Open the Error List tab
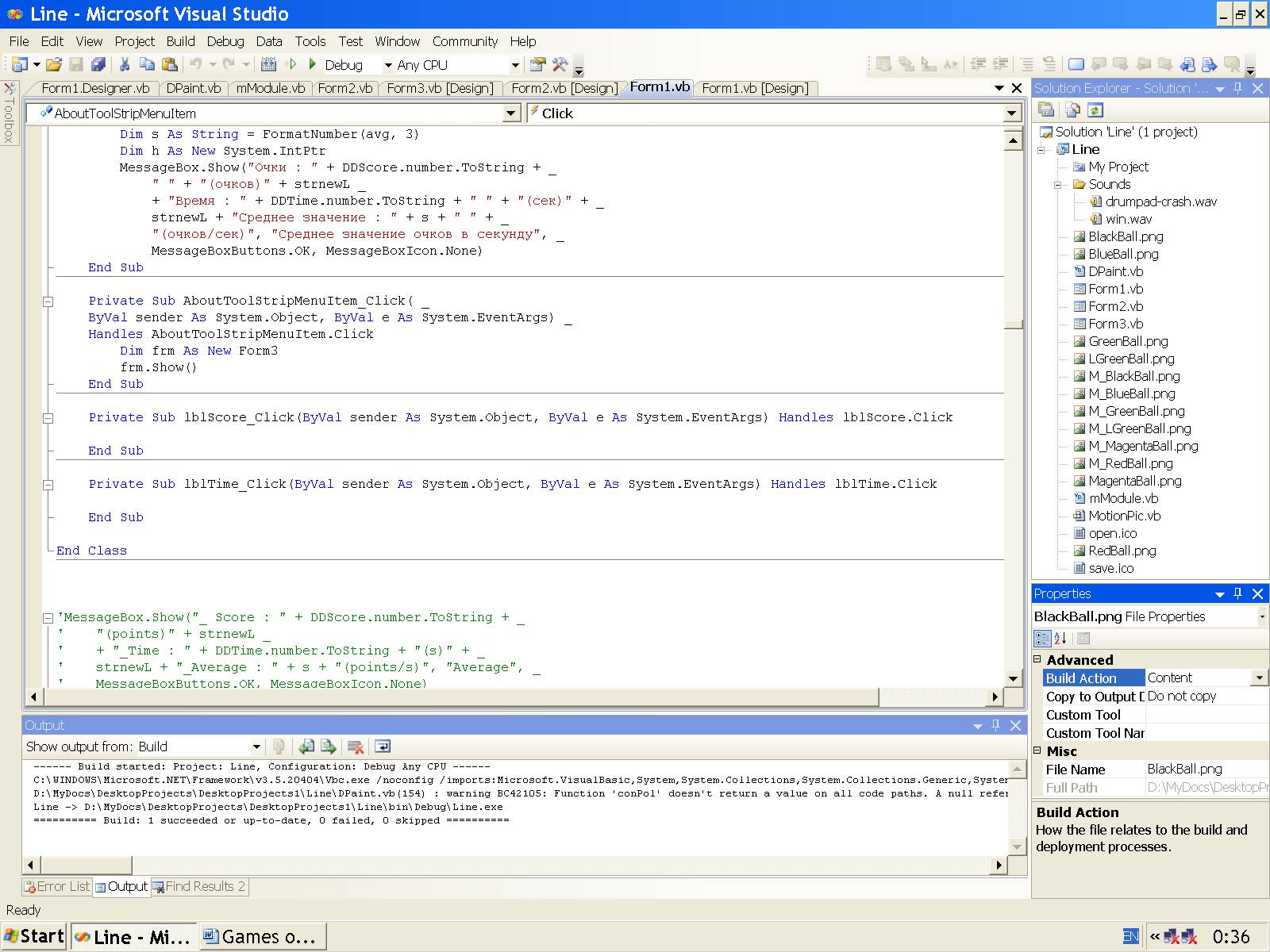This screenshot has height=952, width=1270. (57, 886)
